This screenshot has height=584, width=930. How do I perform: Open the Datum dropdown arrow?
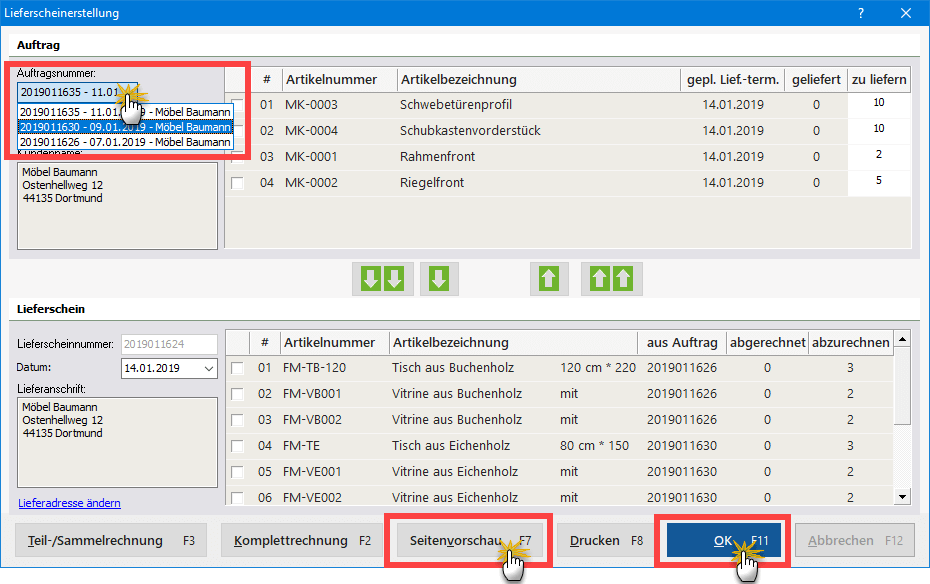pyautogui.click(x=208, y=369)
